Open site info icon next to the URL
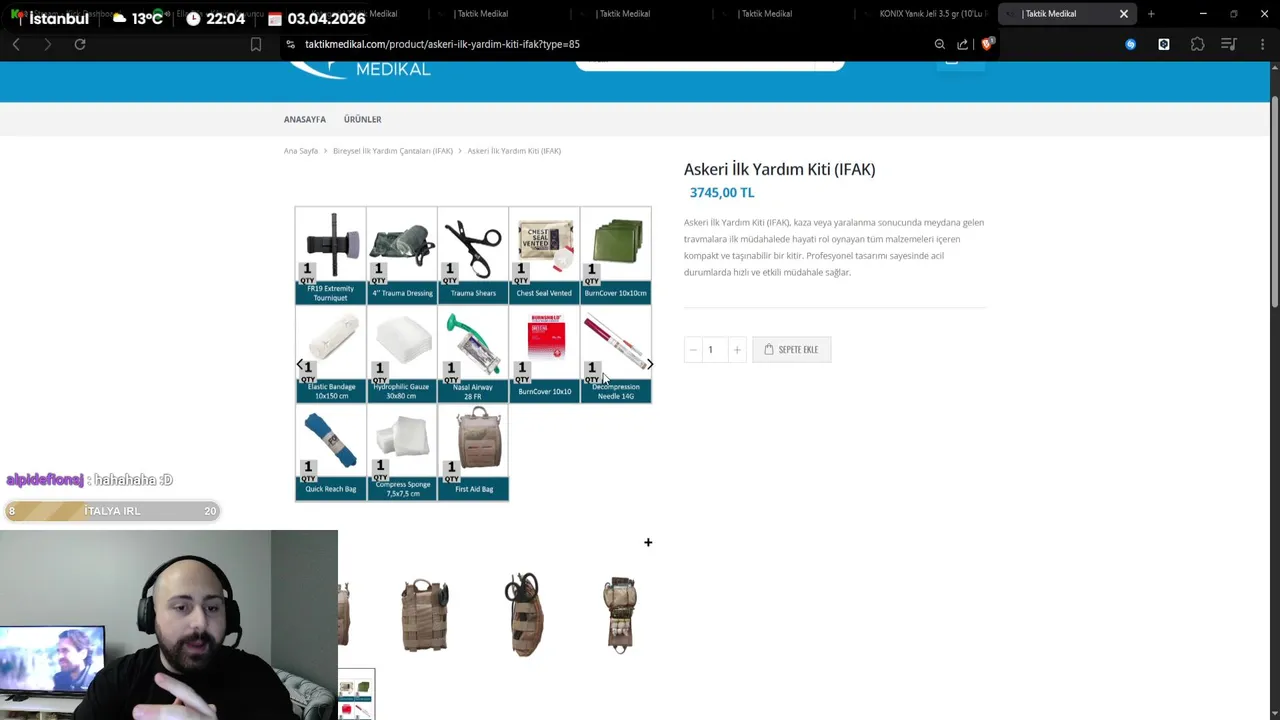Viewport: 1280px width, 720px height. tap(290, 44)
